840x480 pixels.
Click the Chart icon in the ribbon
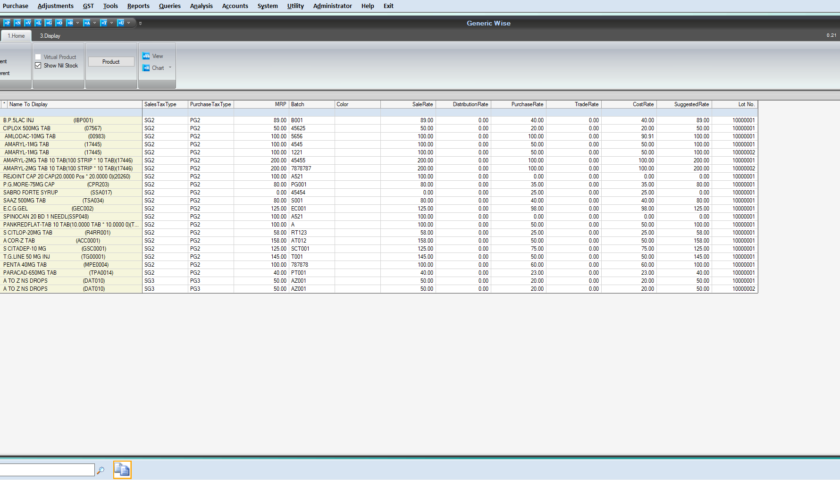click(x=146, y=68)
